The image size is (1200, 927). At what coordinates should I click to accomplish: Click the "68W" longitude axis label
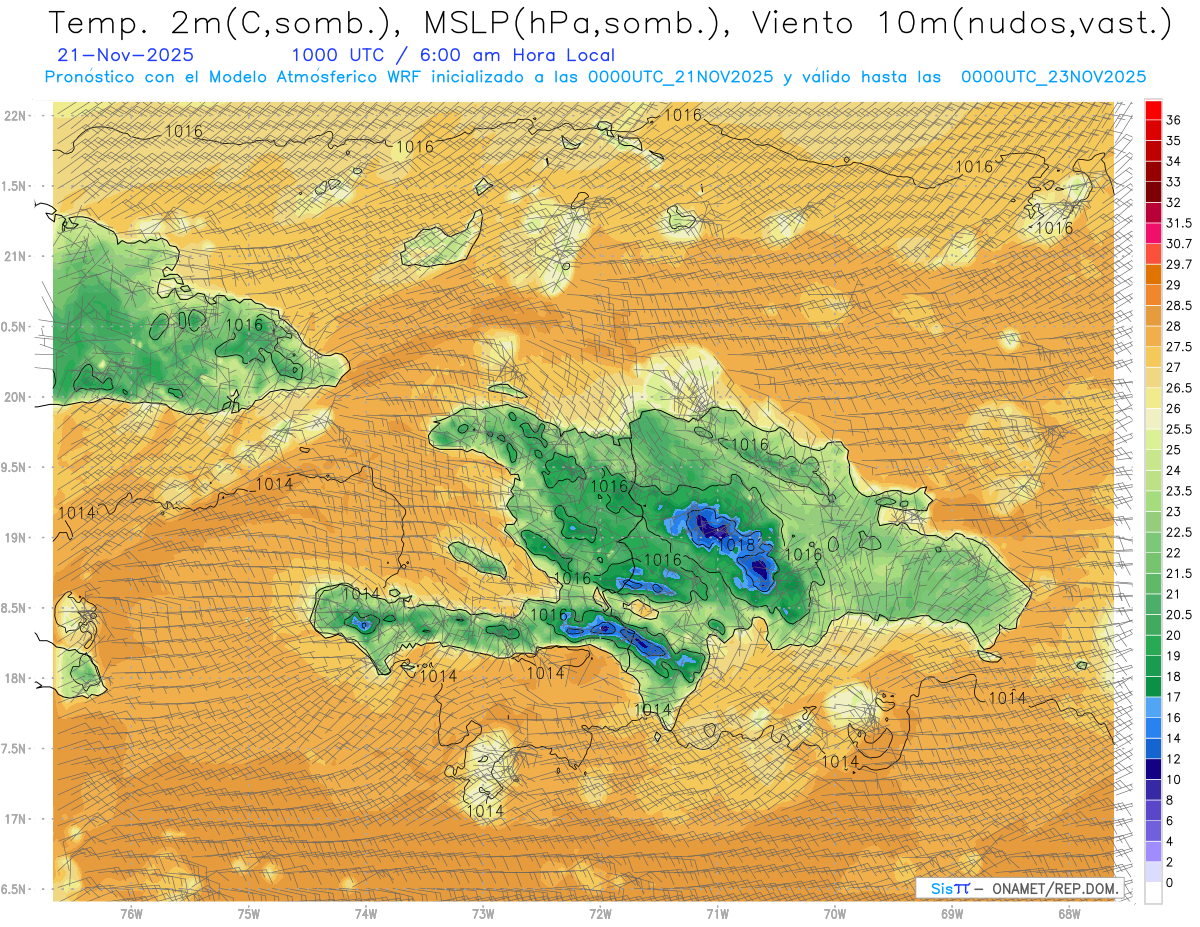pos(1069,914)
